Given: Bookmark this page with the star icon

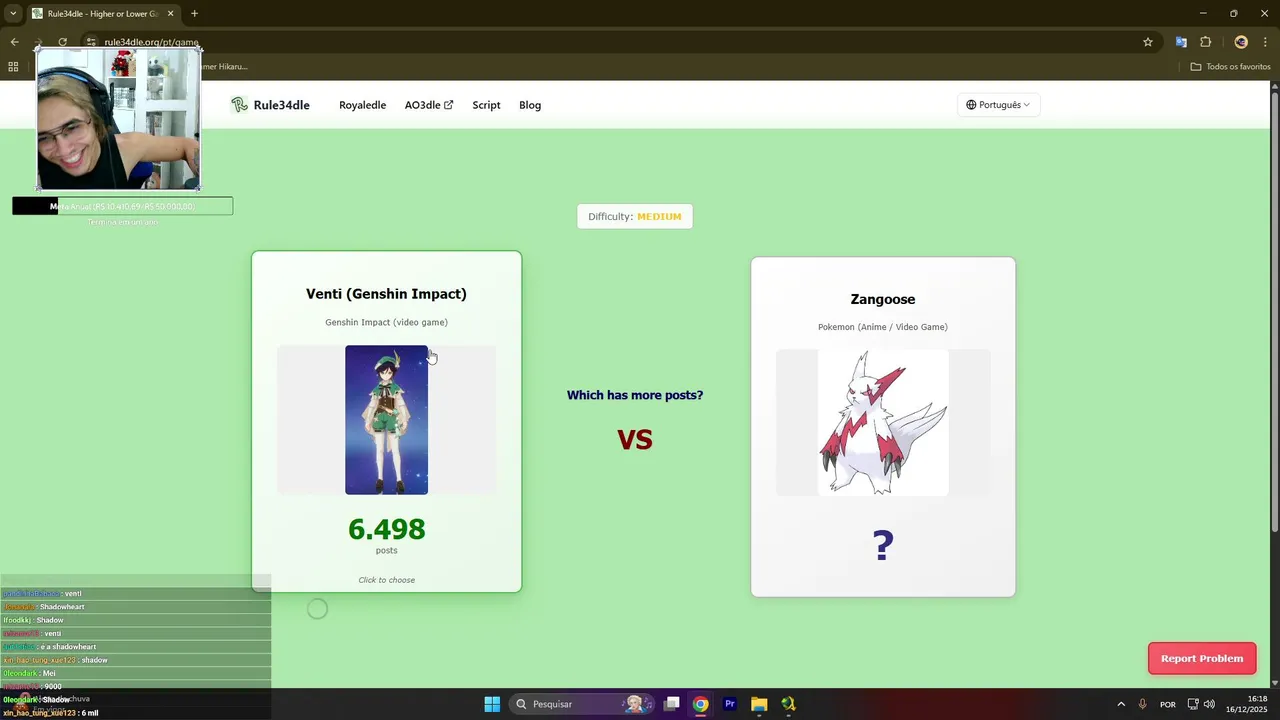Looking at the screenshot, I should pos(1148,42).
